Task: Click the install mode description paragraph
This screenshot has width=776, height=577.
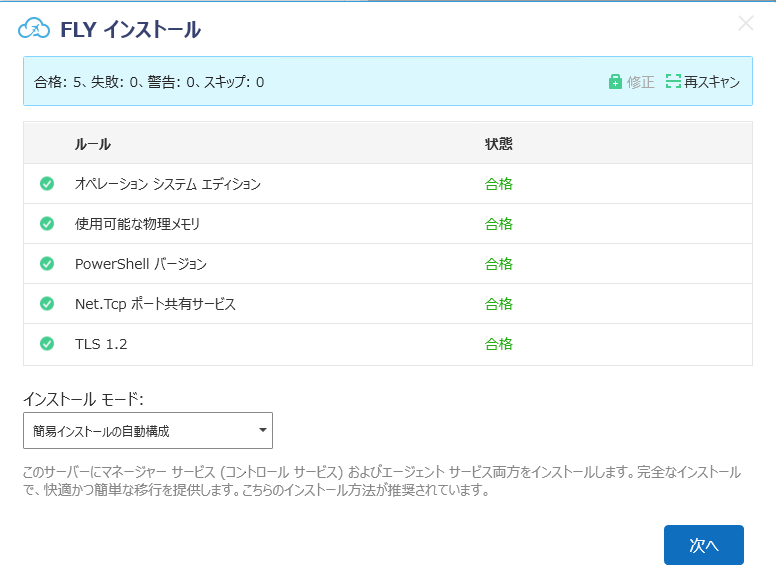Action: (382, 481)
